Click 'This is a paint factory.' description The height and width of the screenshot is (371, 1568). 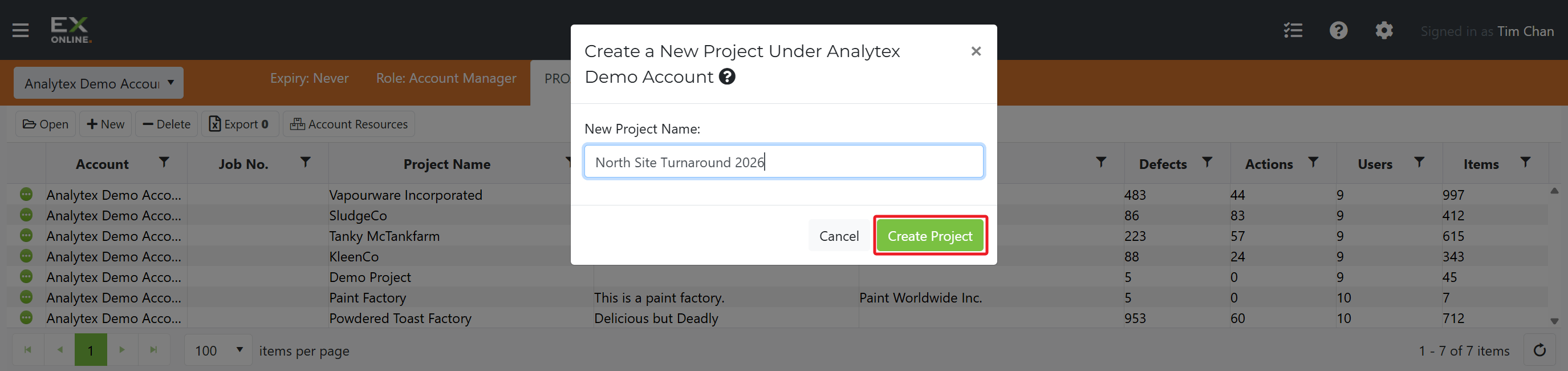pyautogui.click(x=659, y=298)
